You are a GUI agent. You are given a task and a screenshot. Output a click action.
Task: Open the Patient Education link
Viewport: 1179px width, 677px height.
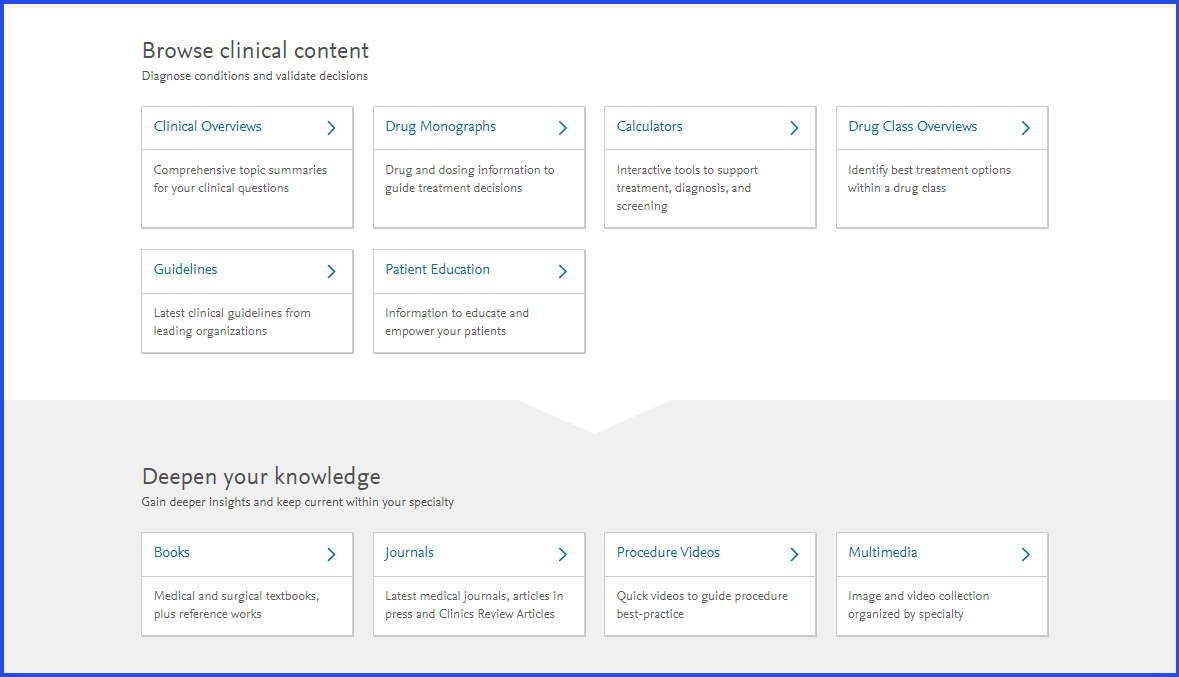[437, 270]
